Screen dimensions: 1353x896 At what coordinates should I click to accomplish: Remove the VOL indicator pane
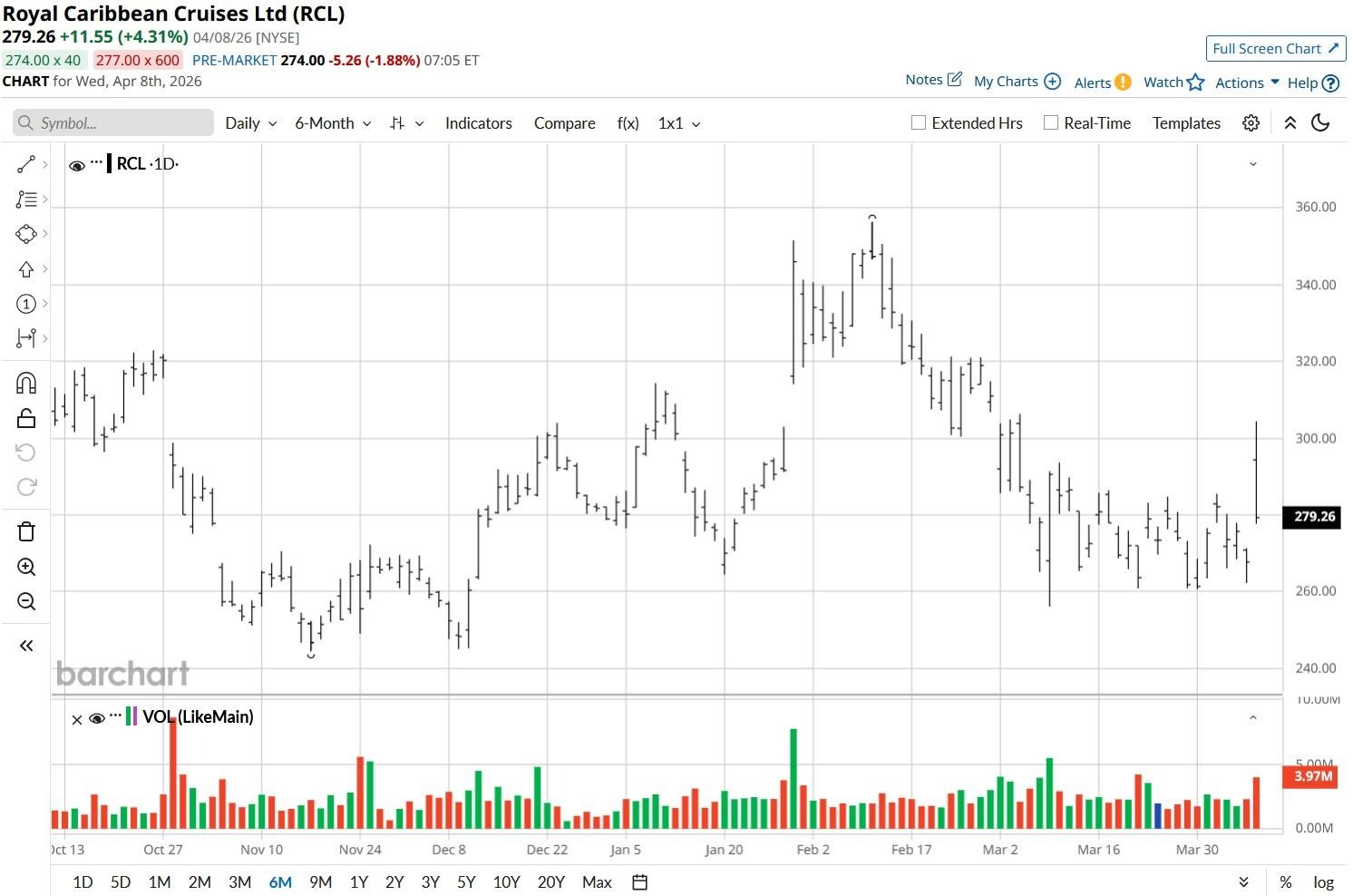pos(77,720)
